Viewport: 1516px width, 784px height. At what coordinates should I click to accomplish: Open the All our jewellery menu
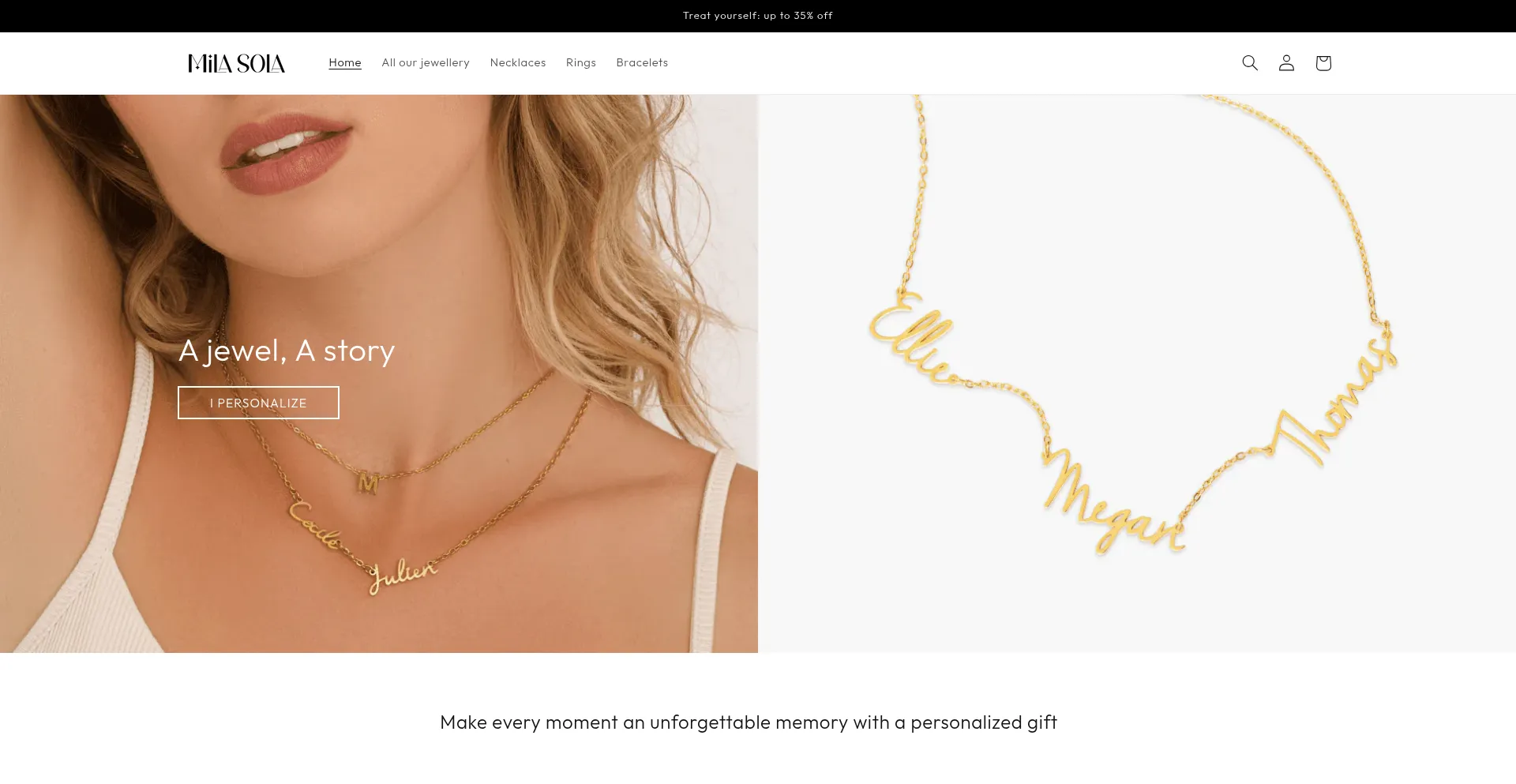click(426, 62)
